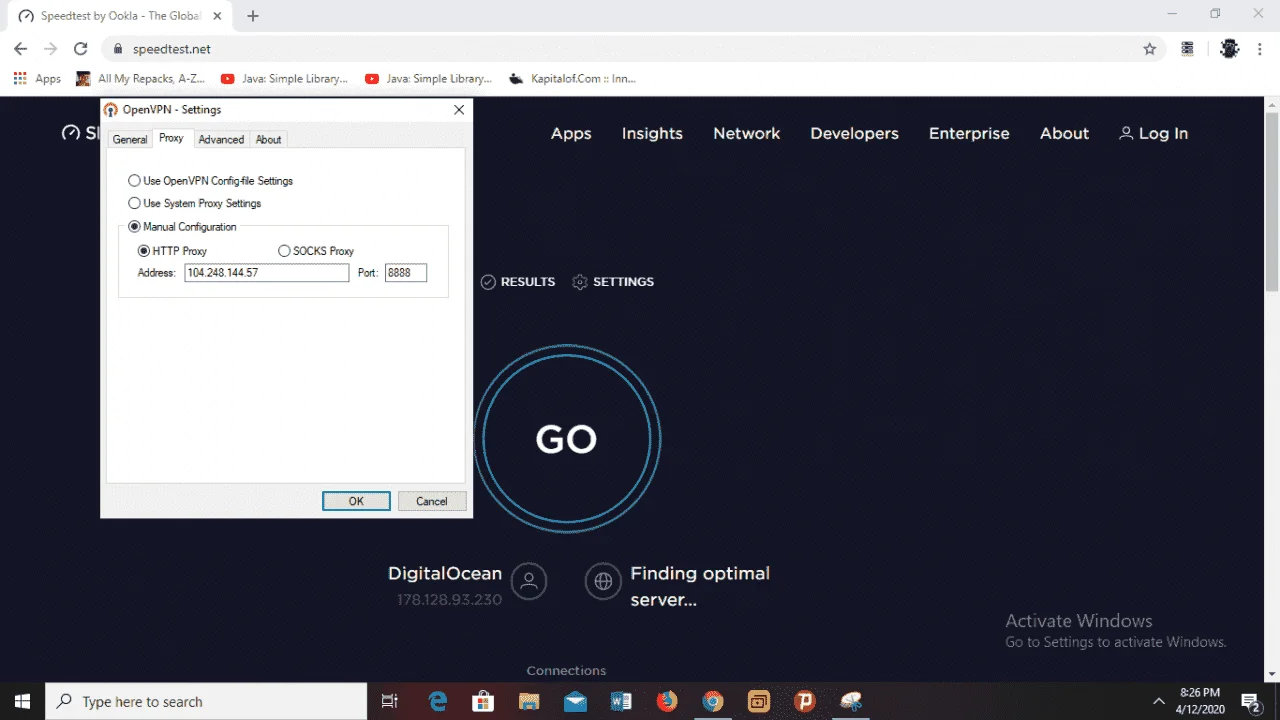This screenshot has height=720, width=1280.
Task: Click the IP address 178.128.93.230
Action: pos(449,599)
